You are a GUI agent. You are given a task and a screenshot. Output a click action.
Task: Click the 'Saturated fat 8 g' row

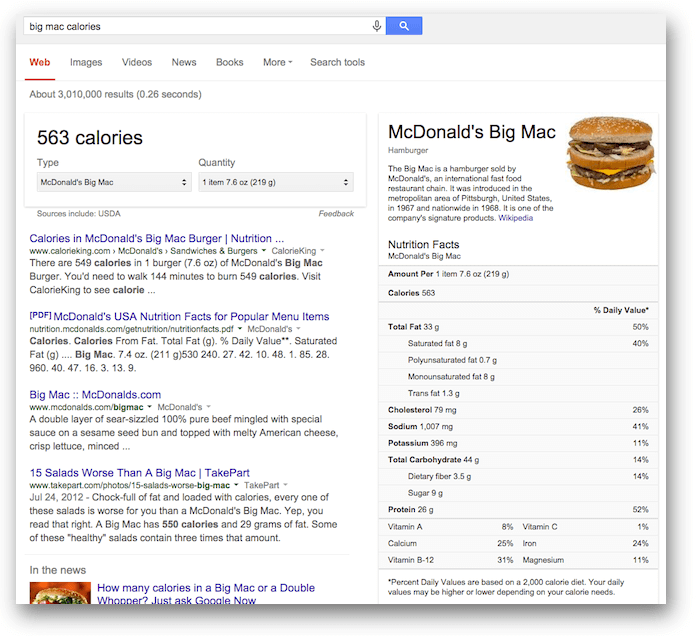pos(518,344)
